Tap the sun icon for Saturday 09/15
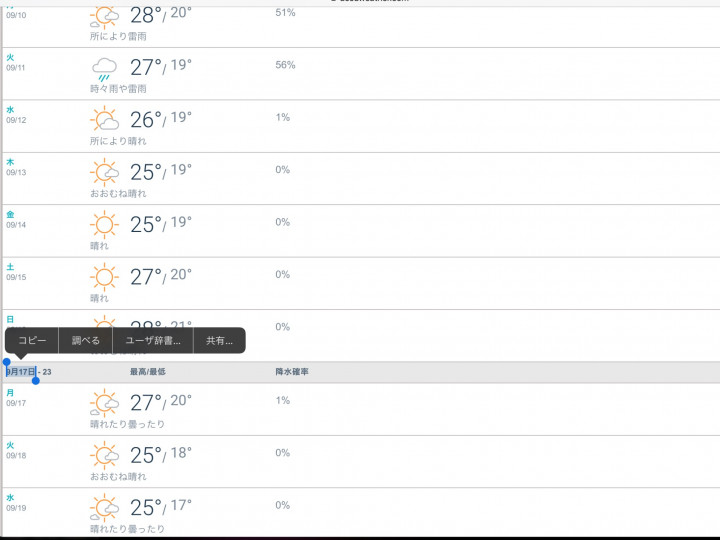 point(104,276)
